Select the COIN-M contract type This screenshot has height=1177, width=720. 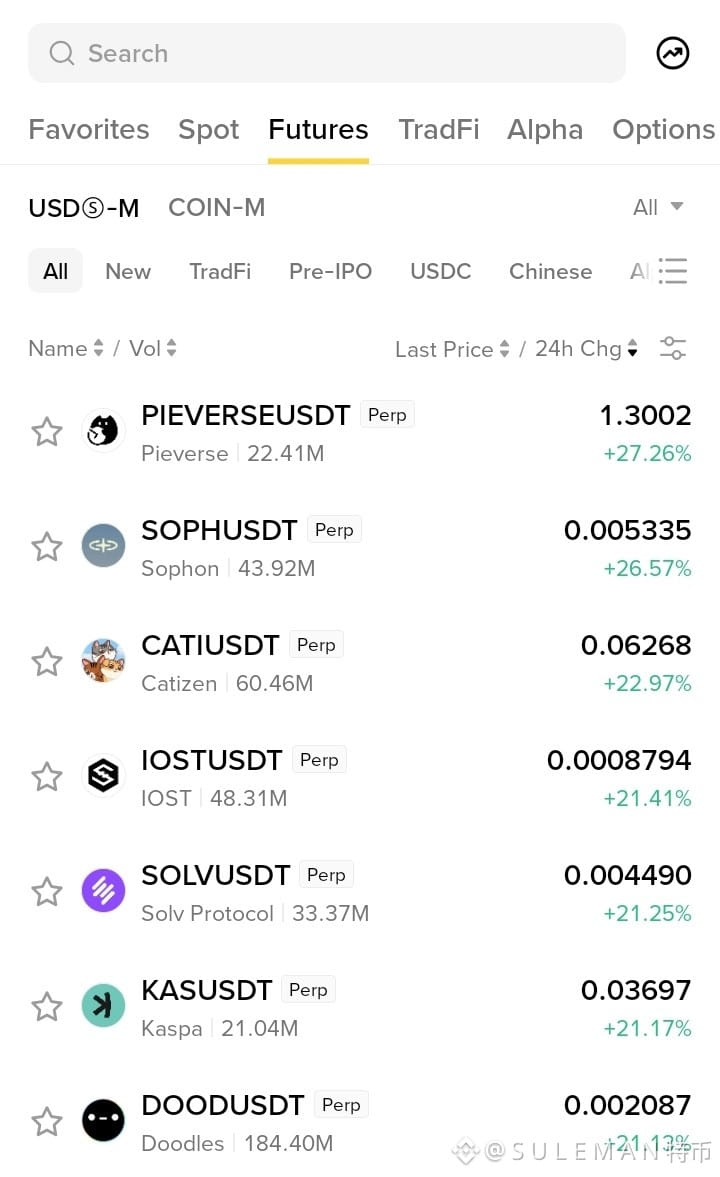(216, 208)
